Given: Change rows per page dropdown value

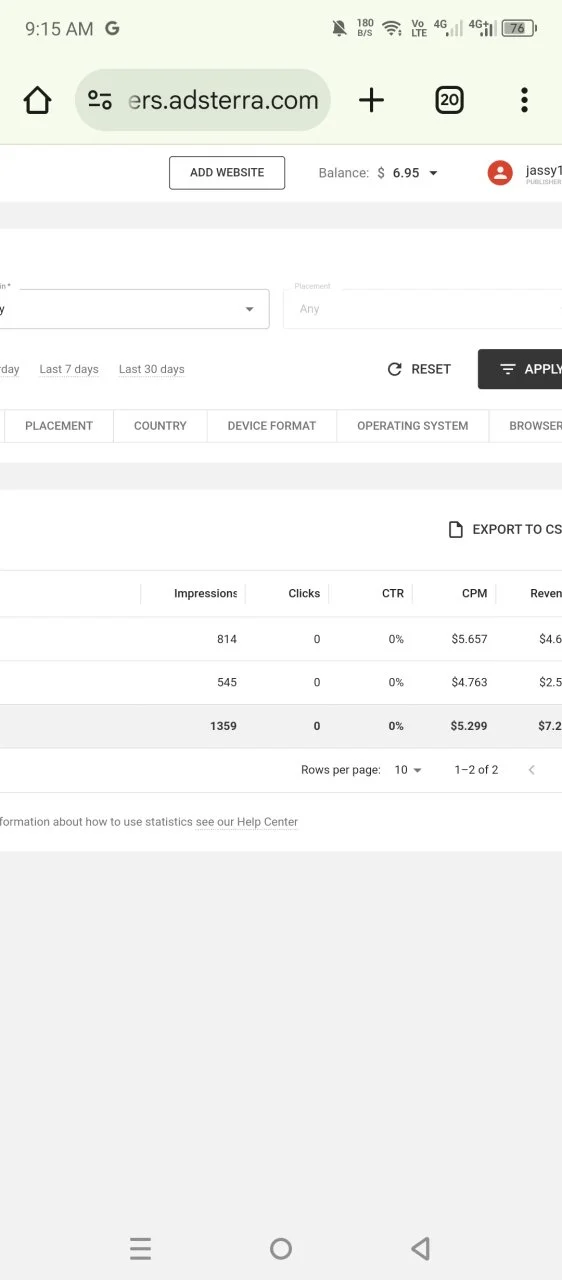Looking at the screenshot, I should (408, 770).
